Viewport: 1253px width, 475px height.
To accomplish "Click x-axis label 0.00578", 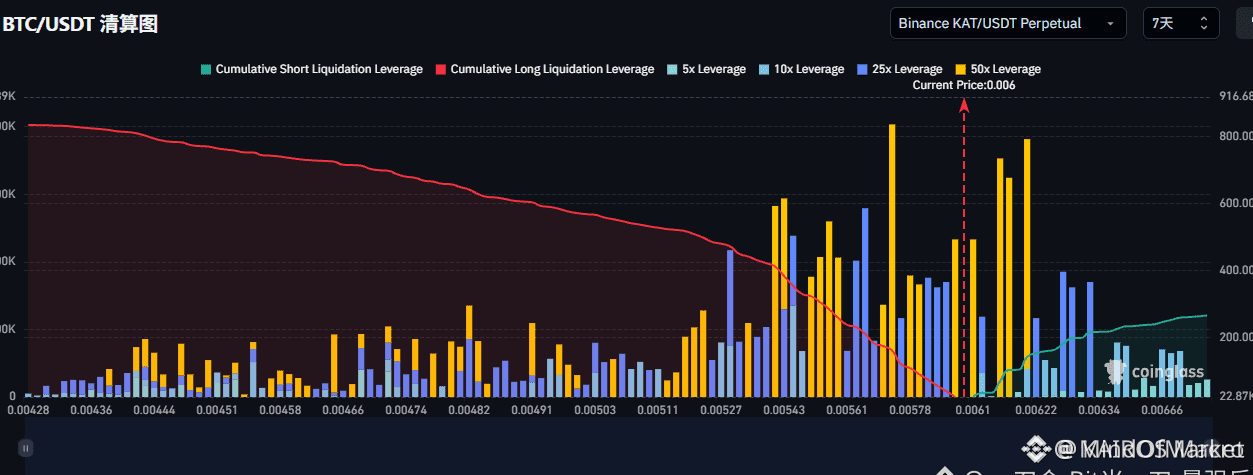I will [910, 410].
